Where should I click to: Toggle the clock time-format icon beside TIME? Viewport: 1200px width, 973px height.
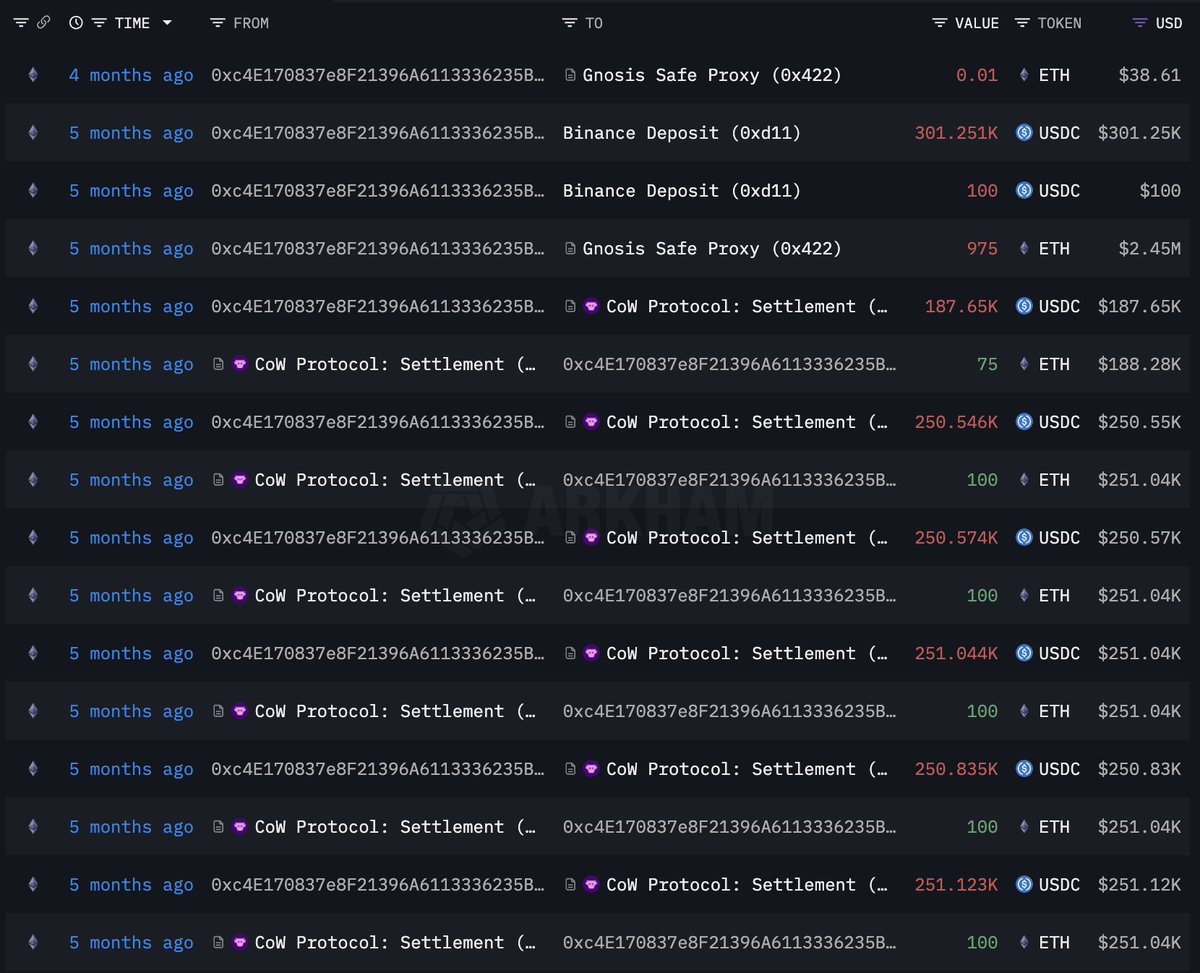point(76,23)
